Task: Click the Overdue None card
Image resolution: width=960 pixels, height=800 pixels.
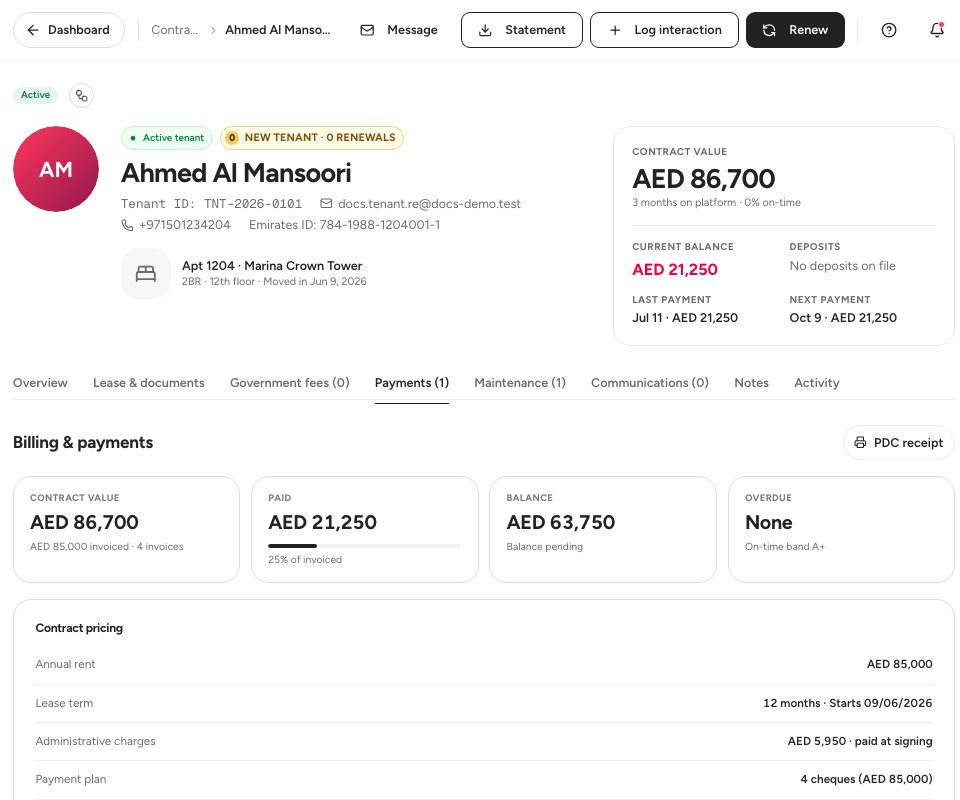Action: point(841,529)
